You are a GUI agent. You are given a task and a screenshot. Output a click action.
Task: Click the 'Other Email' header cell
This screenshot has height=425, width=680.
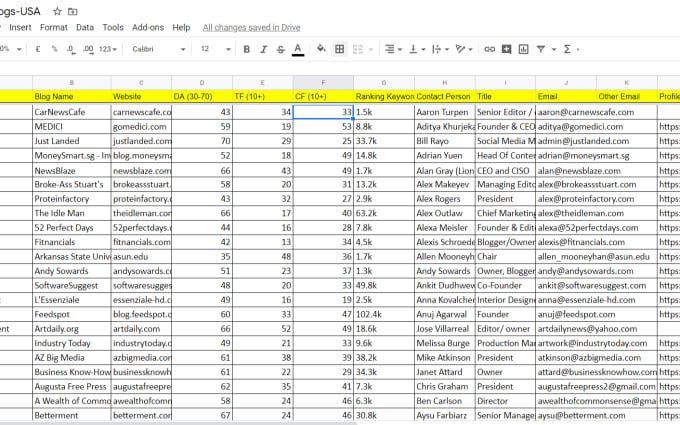click(x=627, y=96)
